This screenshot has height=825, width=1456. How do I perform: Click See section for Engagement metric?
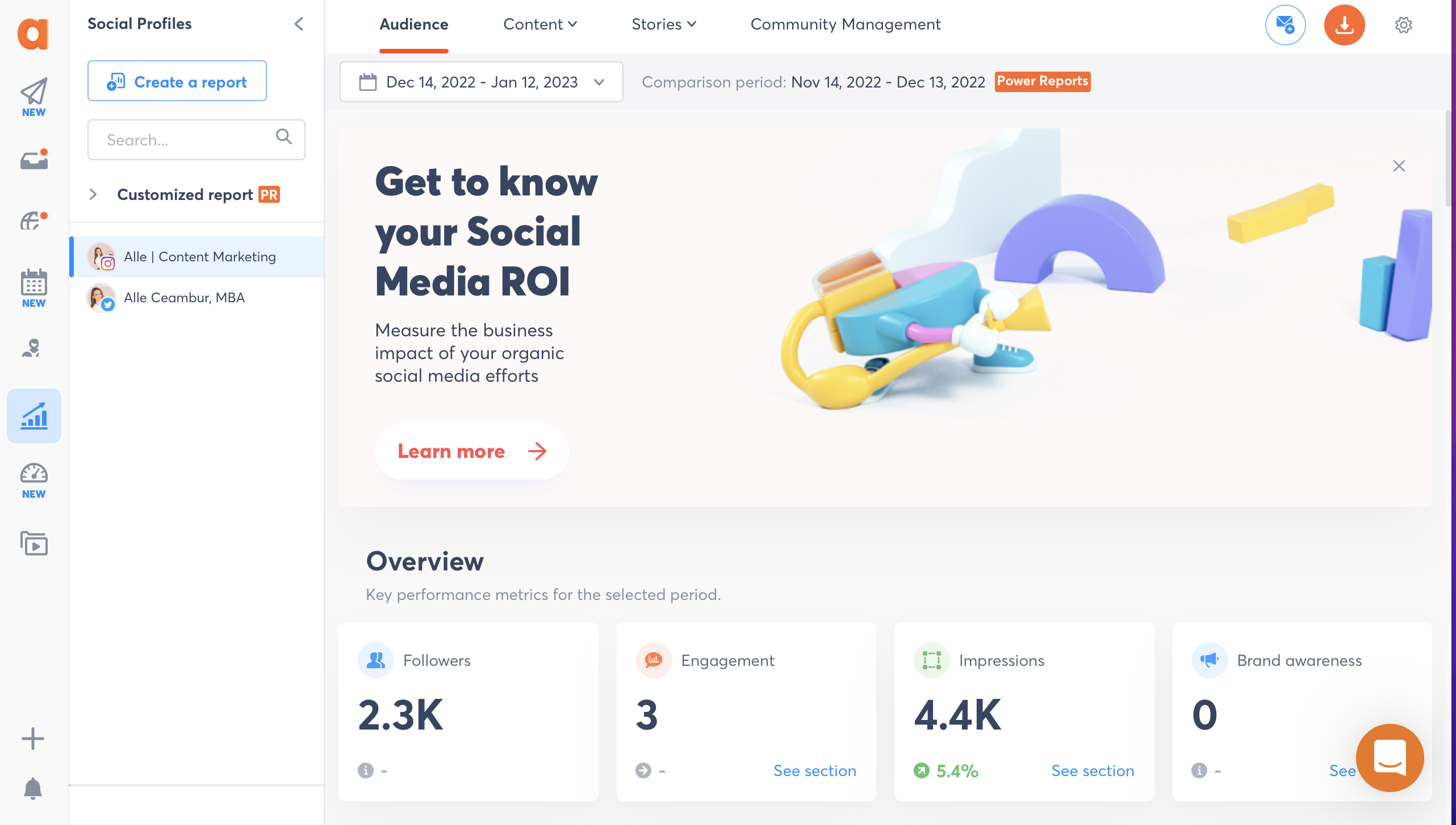813,771
